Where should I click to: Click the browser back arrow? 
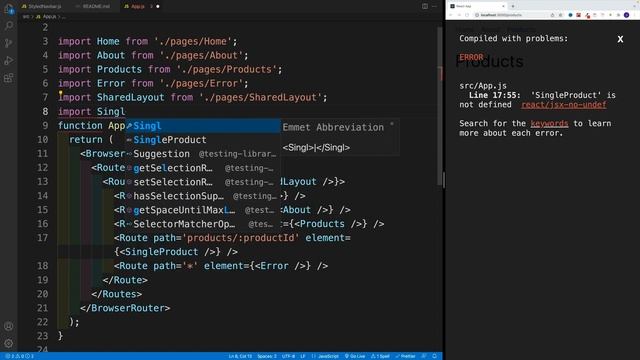coord(451,15)
